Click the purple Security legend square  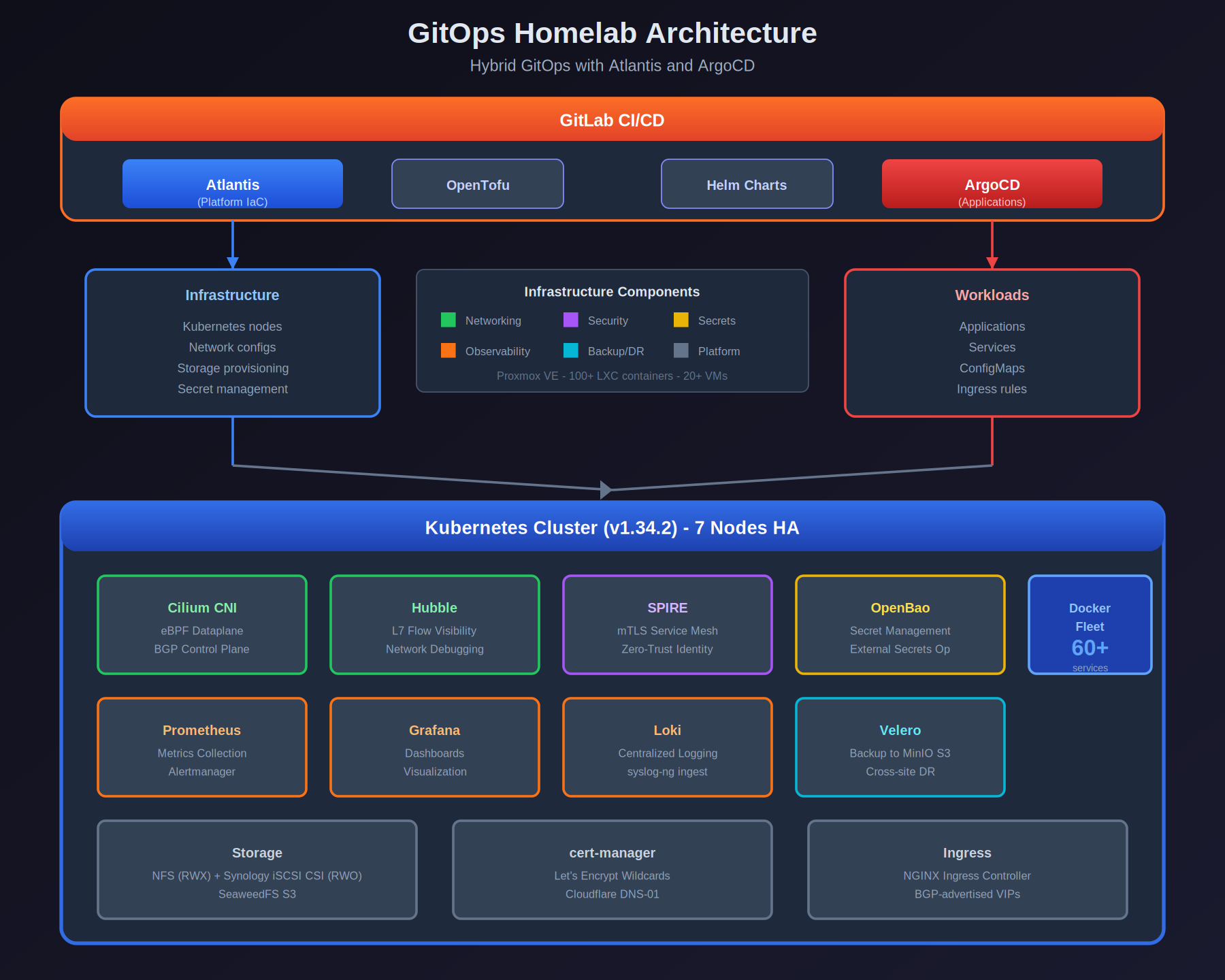[x=570, y=320]
